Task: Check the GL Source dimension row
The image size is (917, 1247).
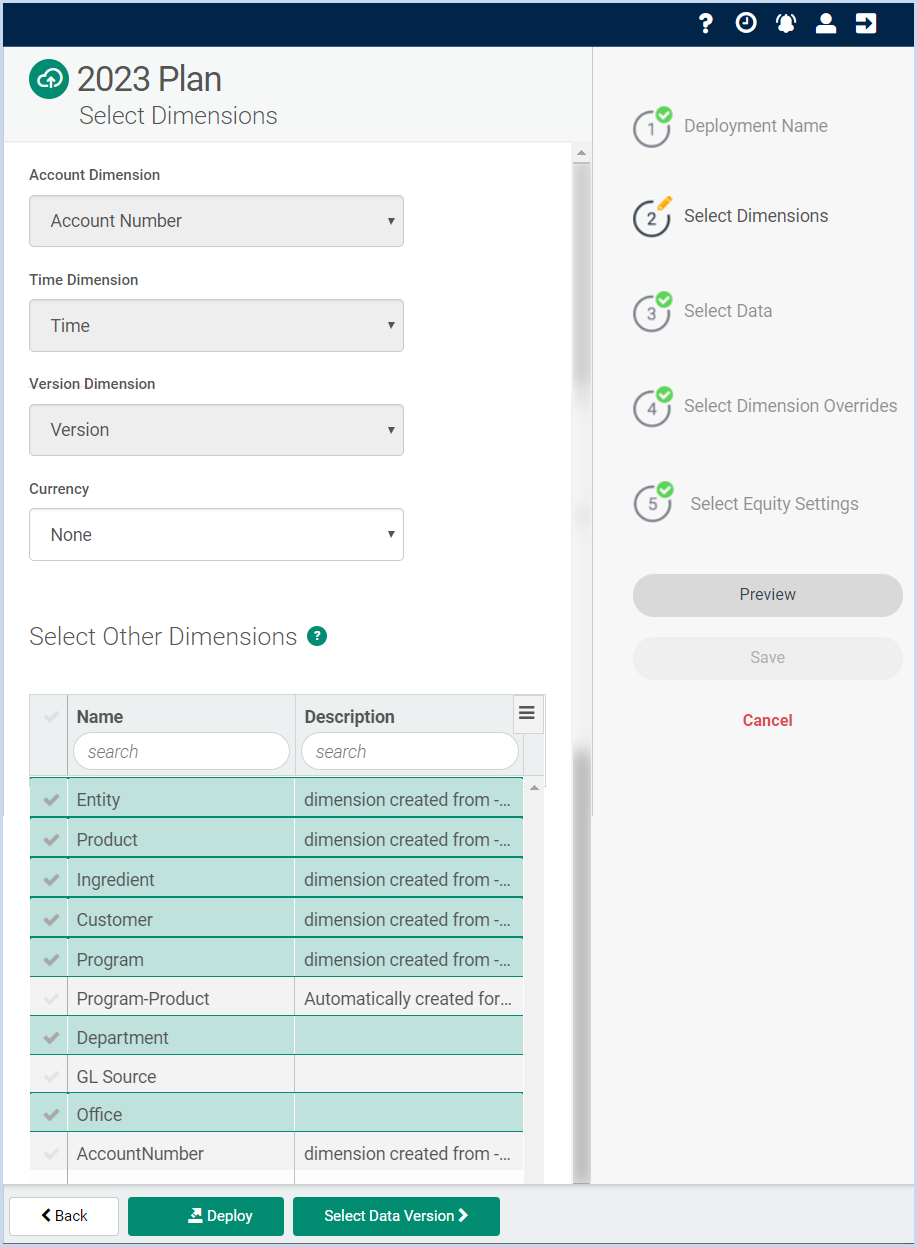Action: click(x=50, y=1076)
